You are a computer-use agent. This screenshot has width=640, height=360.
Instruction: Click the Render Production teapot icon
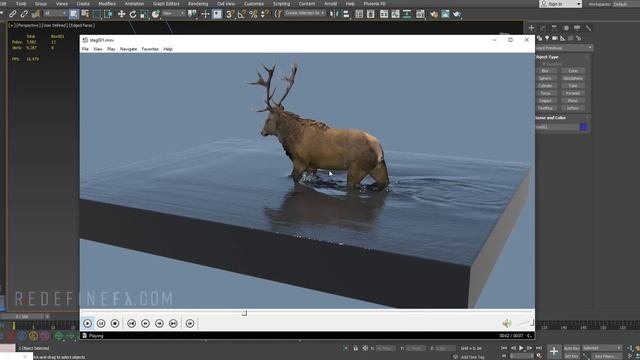pyautogui.click(x=456, y=14)
